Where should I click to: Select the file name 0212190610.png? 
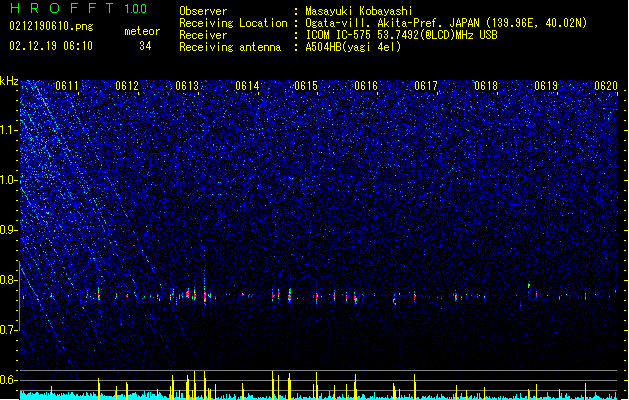(x=51, y=27)
